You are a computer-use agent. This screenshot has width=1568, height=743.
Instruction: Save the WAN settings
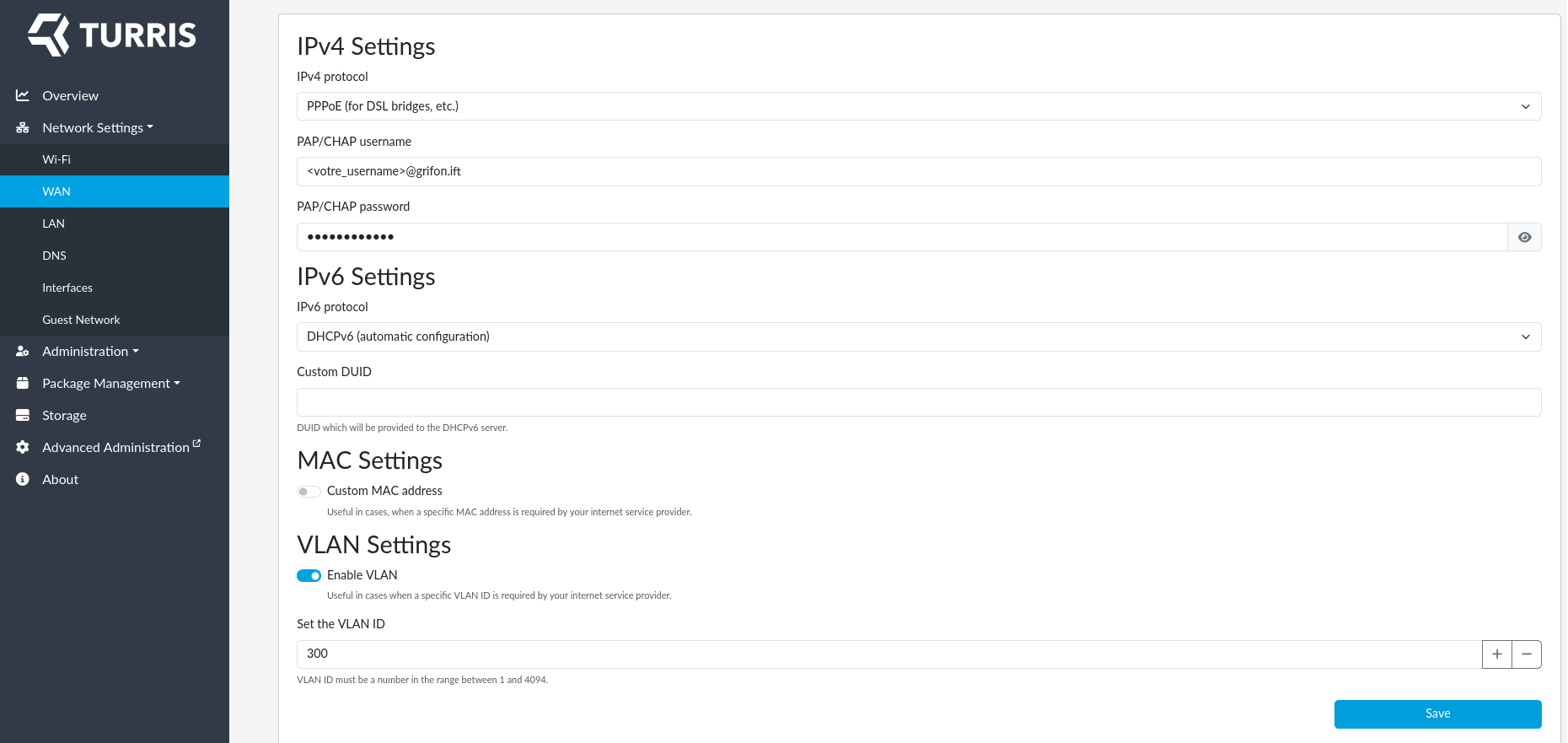(1437, 713)
